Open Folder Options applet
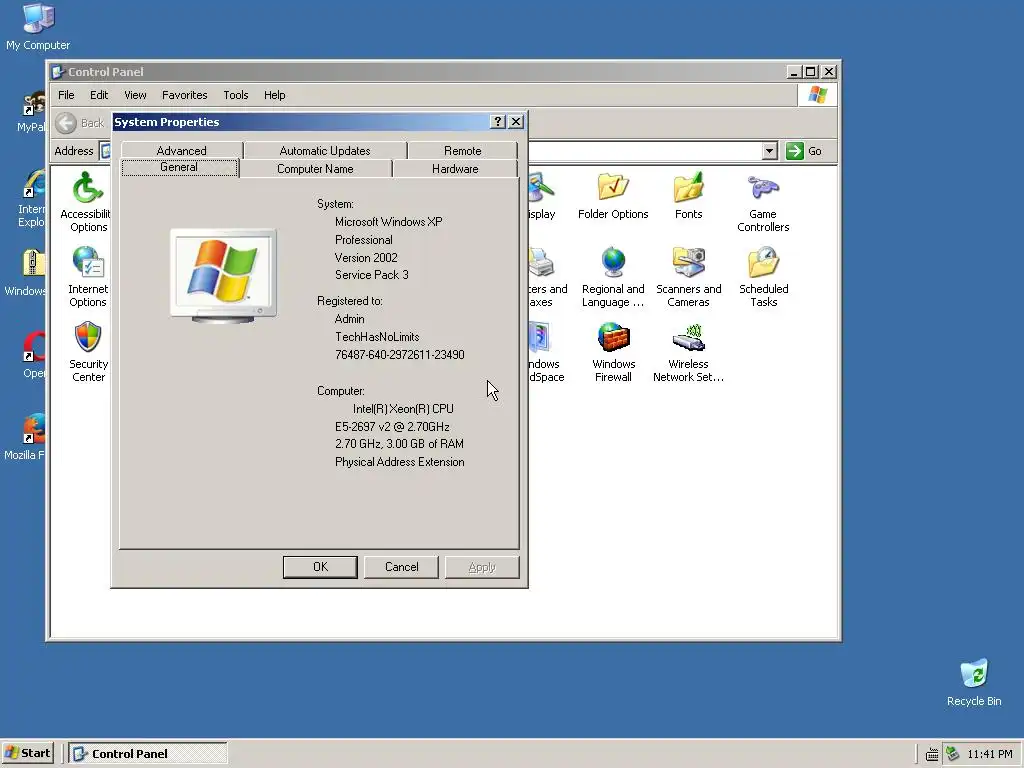1024x768 pixels. (613, 197)
